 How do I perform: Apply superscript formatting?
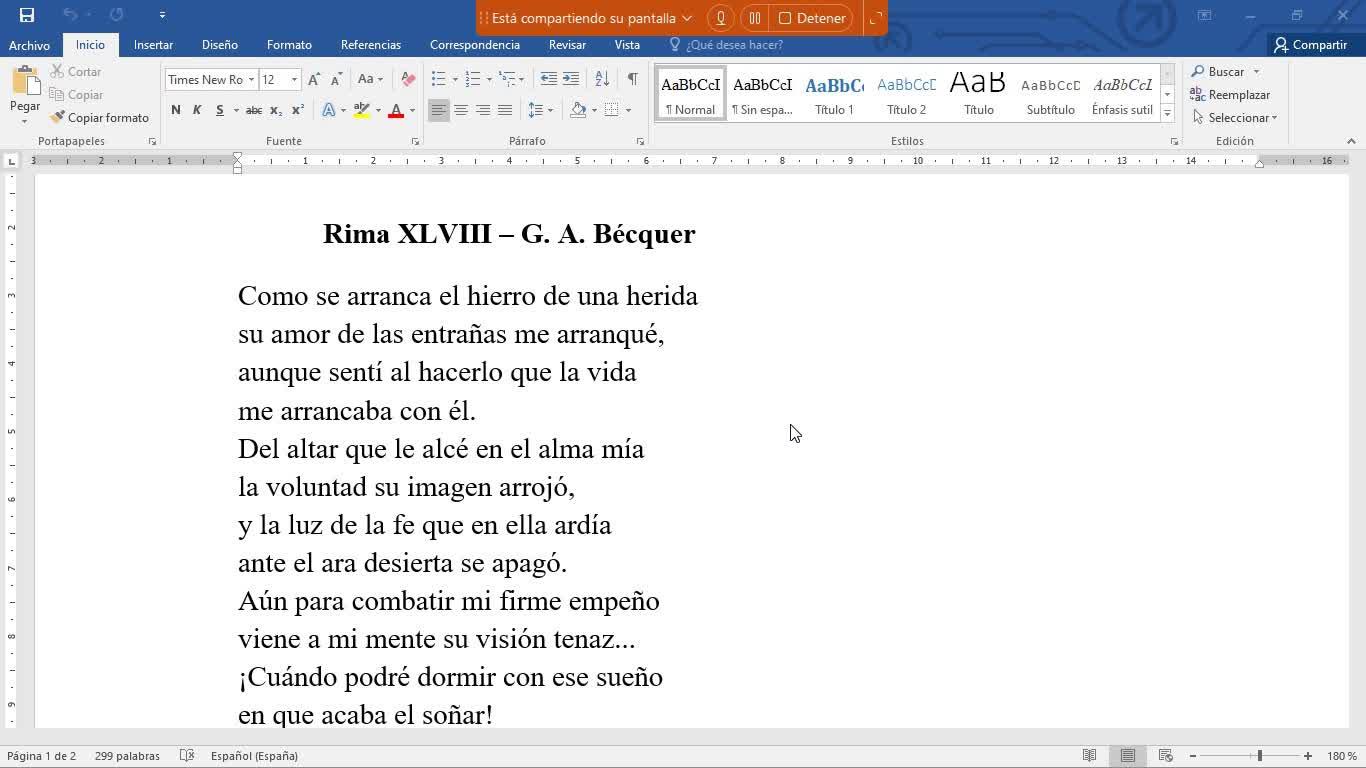tap(298, 110)
